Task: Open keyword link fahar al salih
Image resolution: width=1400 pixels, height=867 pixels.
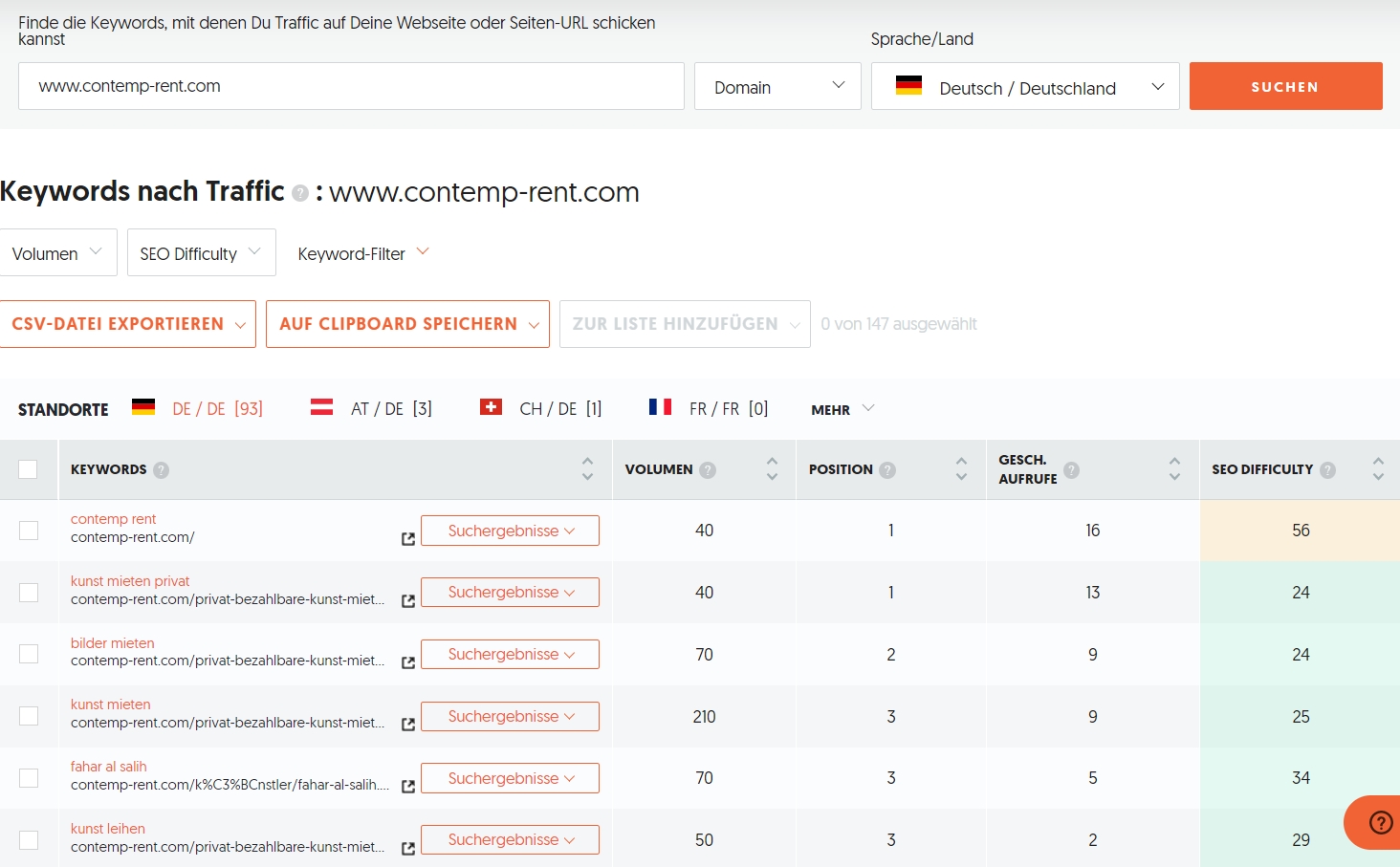Action: tap(109, 767)
